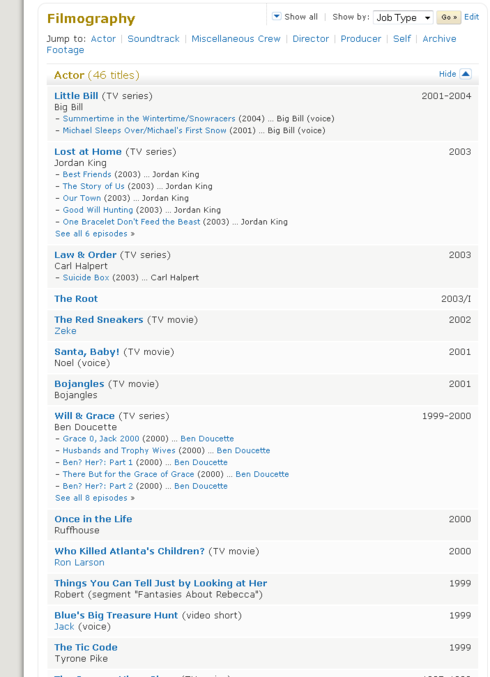
Task: Select the Zeke character link
Action: point(65,331)
